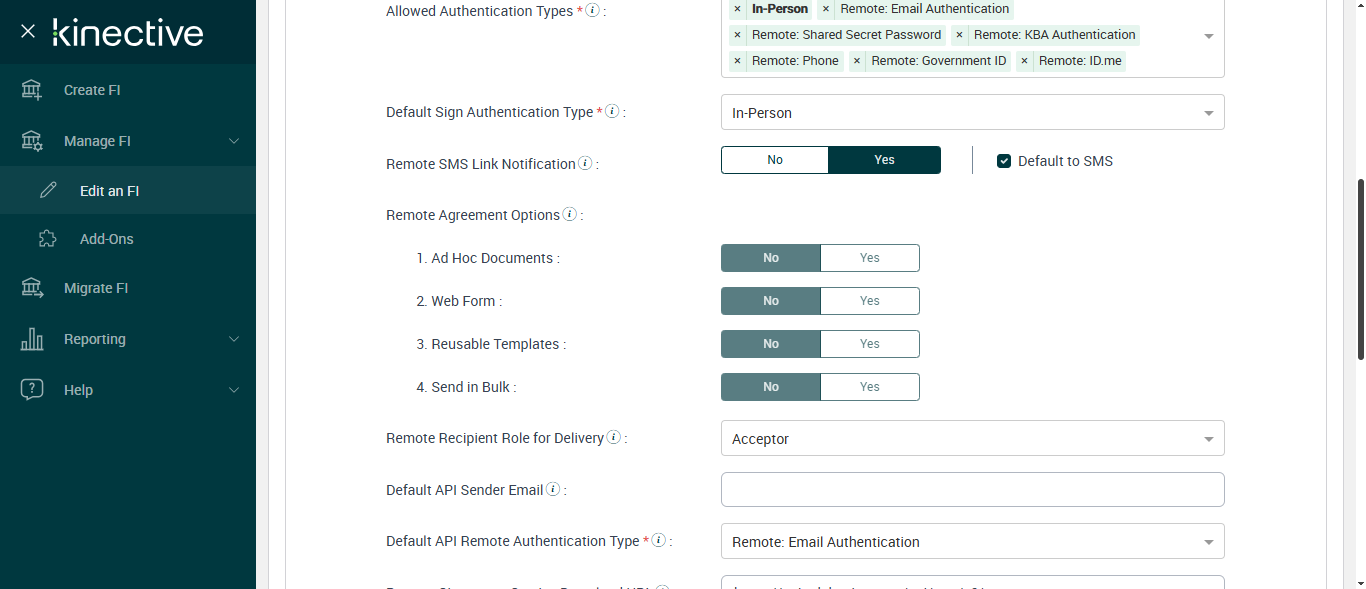Click info icon beside Default API Sender Email
The image size is (1366, 589).
(553, 490)
